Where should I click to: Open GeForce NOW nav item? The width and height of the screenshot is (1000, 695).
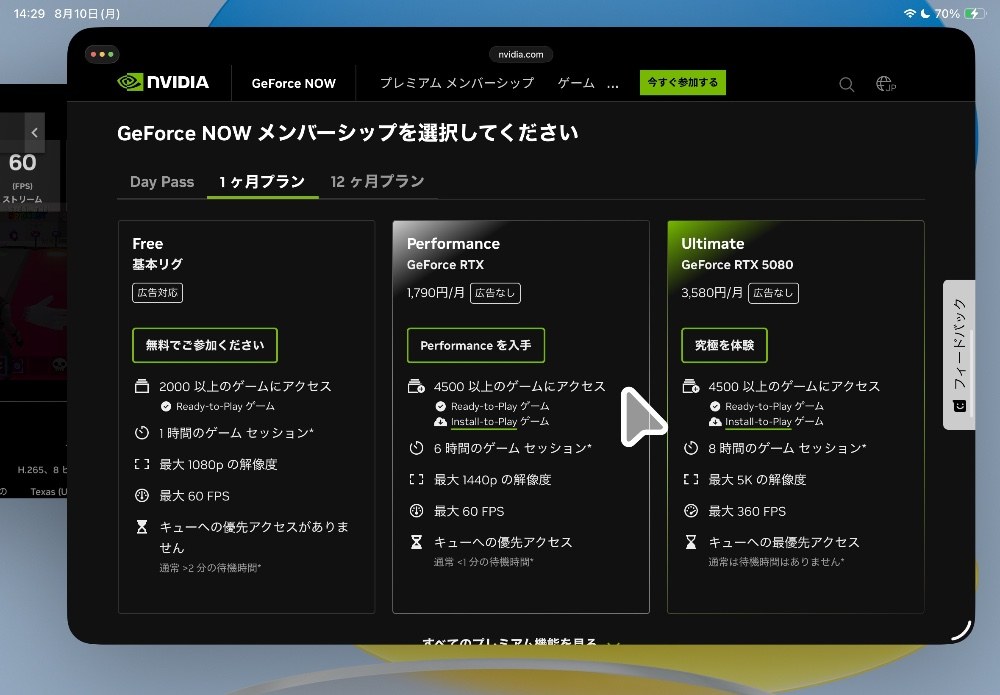293,84
